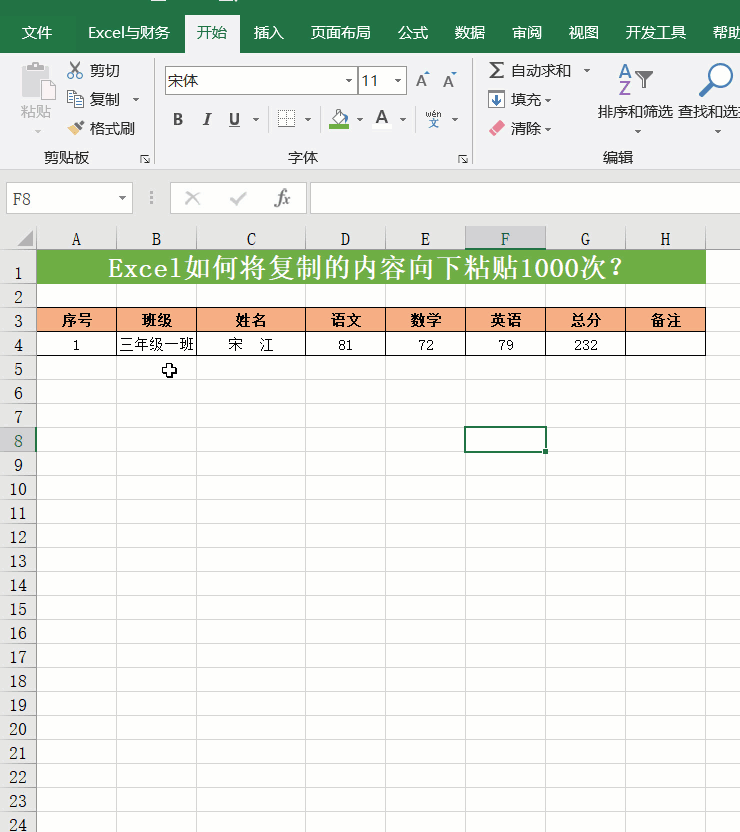Activate the Format Painter brush

[101, 128]
